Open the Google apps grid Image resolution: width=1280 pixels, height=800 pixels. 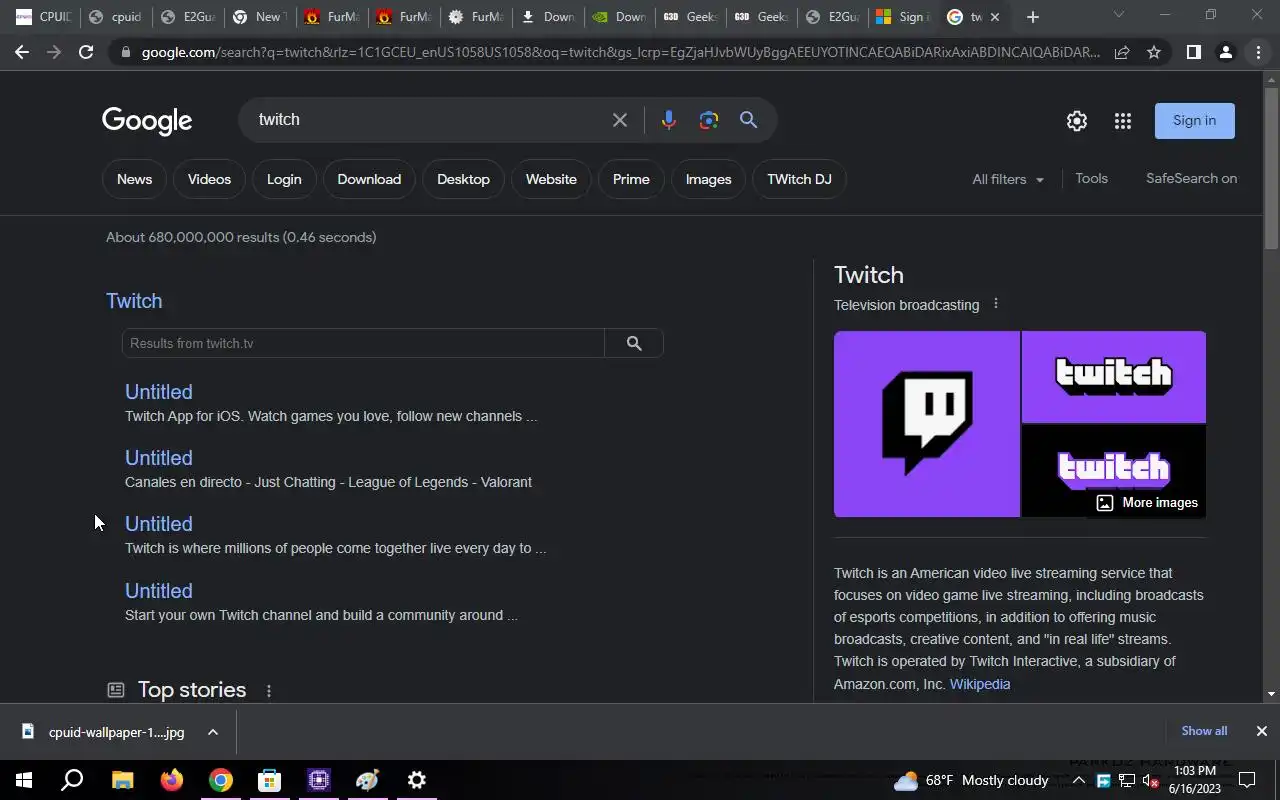pos(1123,121)
